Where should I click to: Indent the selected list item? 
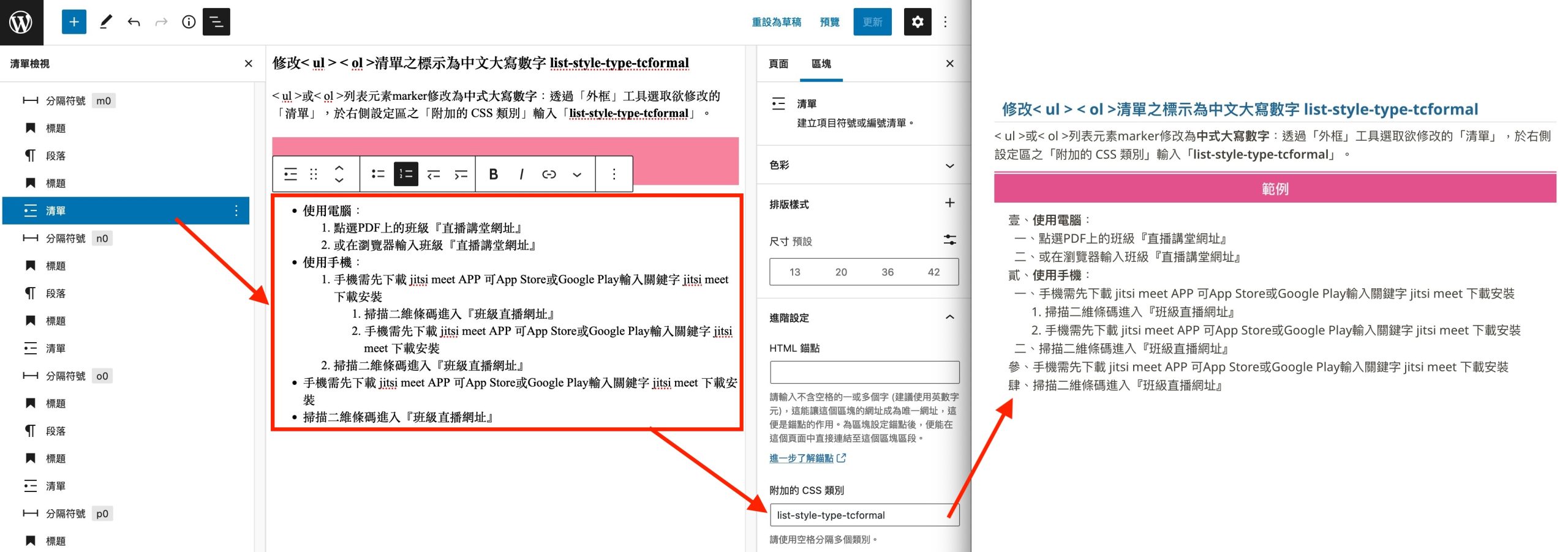click(x=461, y=174)
